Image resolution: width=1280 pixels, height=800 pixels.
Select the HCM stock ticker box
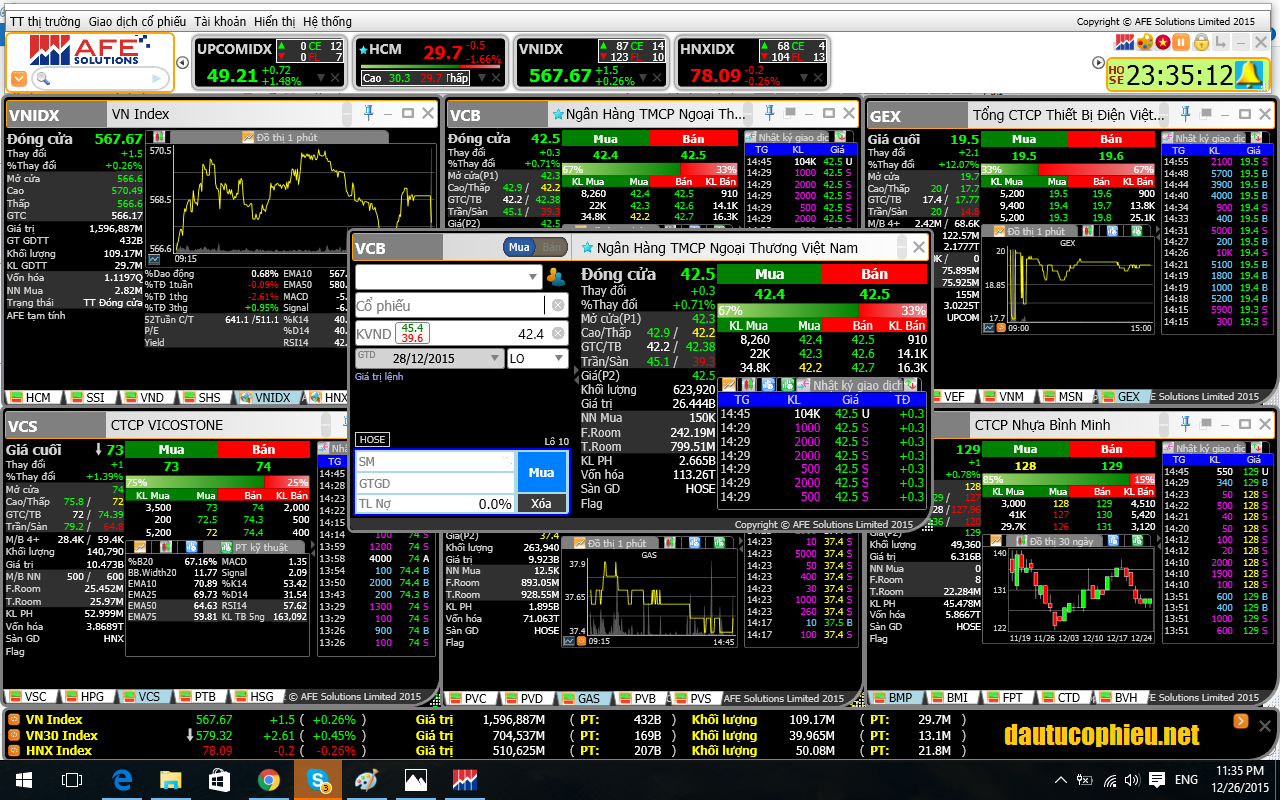point(431,62)
